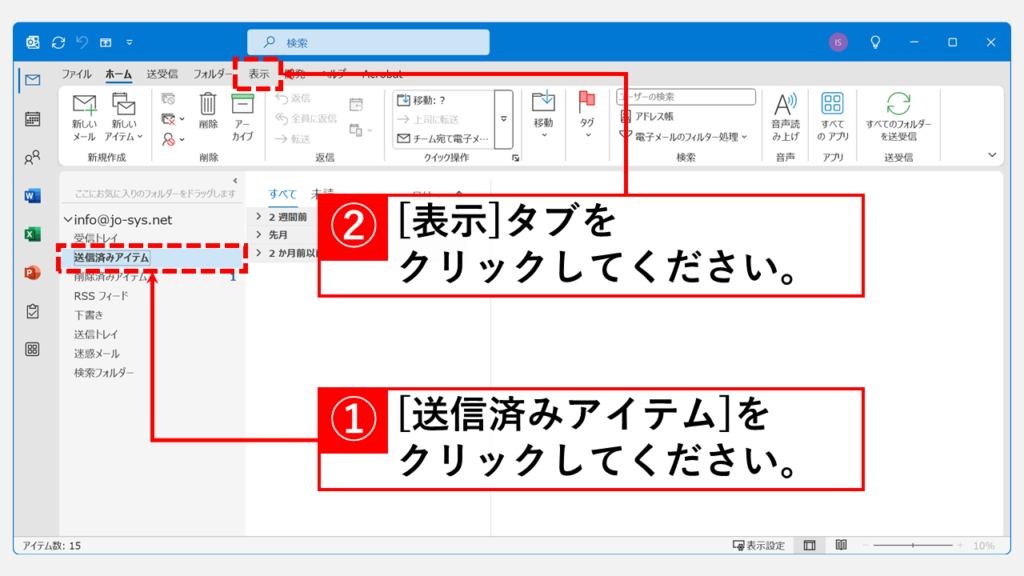Open the ファイル tab
This screenshot has height=576, width=1024.
76,74
